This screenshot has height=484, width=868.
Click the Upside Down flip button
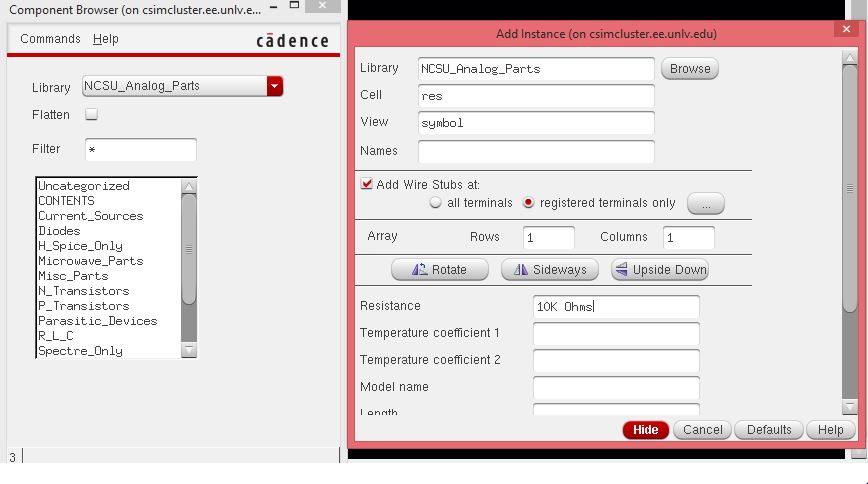[660, 270]
